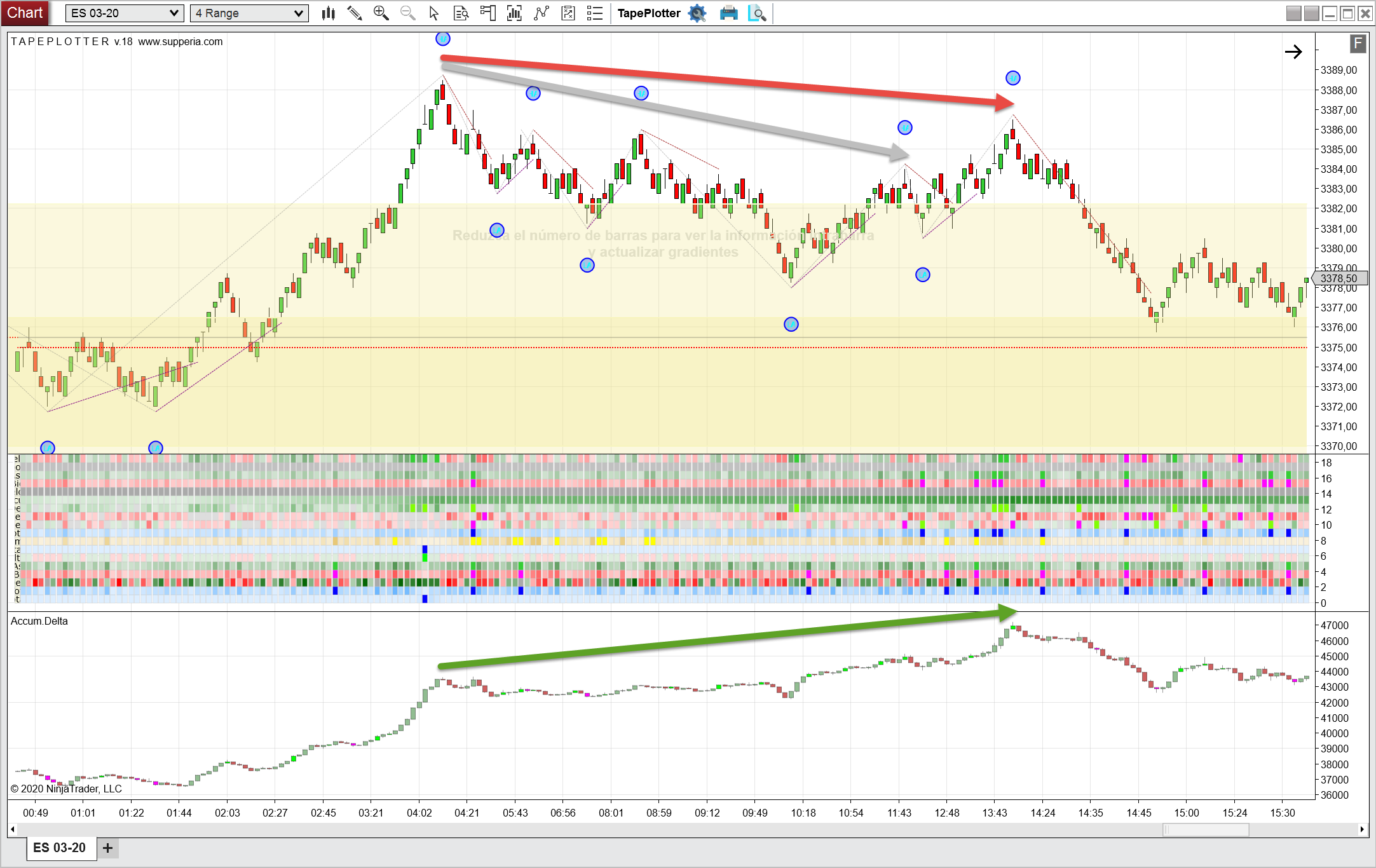This screenshot has width=1376, height=868.
Task: Click the zoom out magnifier
Action: point(407,13)
